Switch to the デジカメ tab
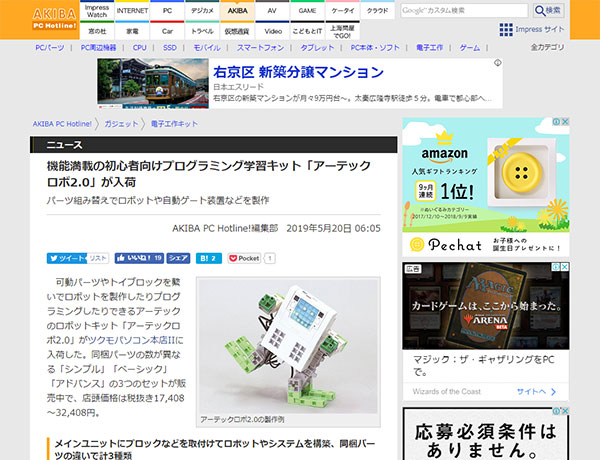This screenshot has height=460, width=600. (x=202, y=11)
